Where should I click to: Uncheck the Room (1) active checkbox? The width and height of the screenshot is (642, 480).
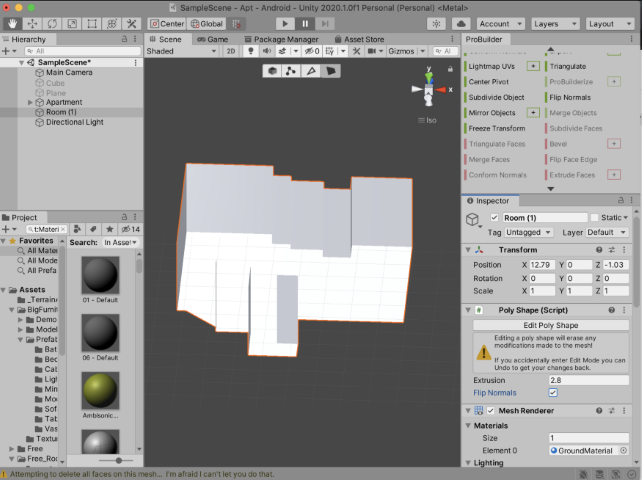click(x=494, y=218)
